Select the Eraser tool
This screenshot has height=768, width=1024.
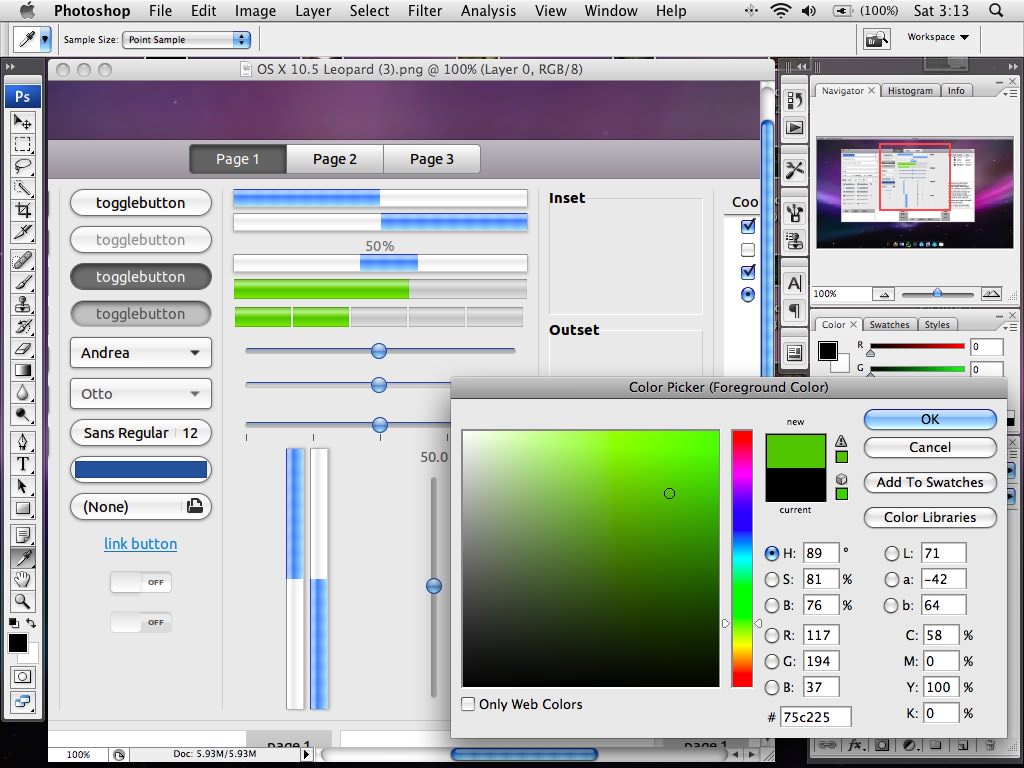23,349
